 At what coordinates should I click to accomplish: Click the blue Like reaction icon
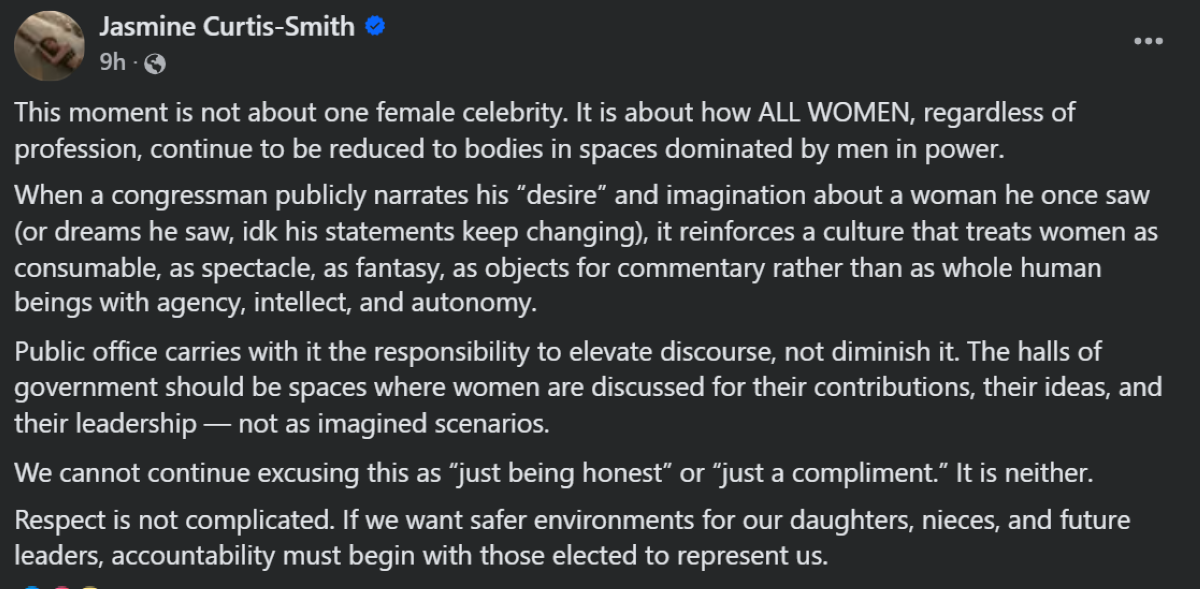click(x=30, y=586)
